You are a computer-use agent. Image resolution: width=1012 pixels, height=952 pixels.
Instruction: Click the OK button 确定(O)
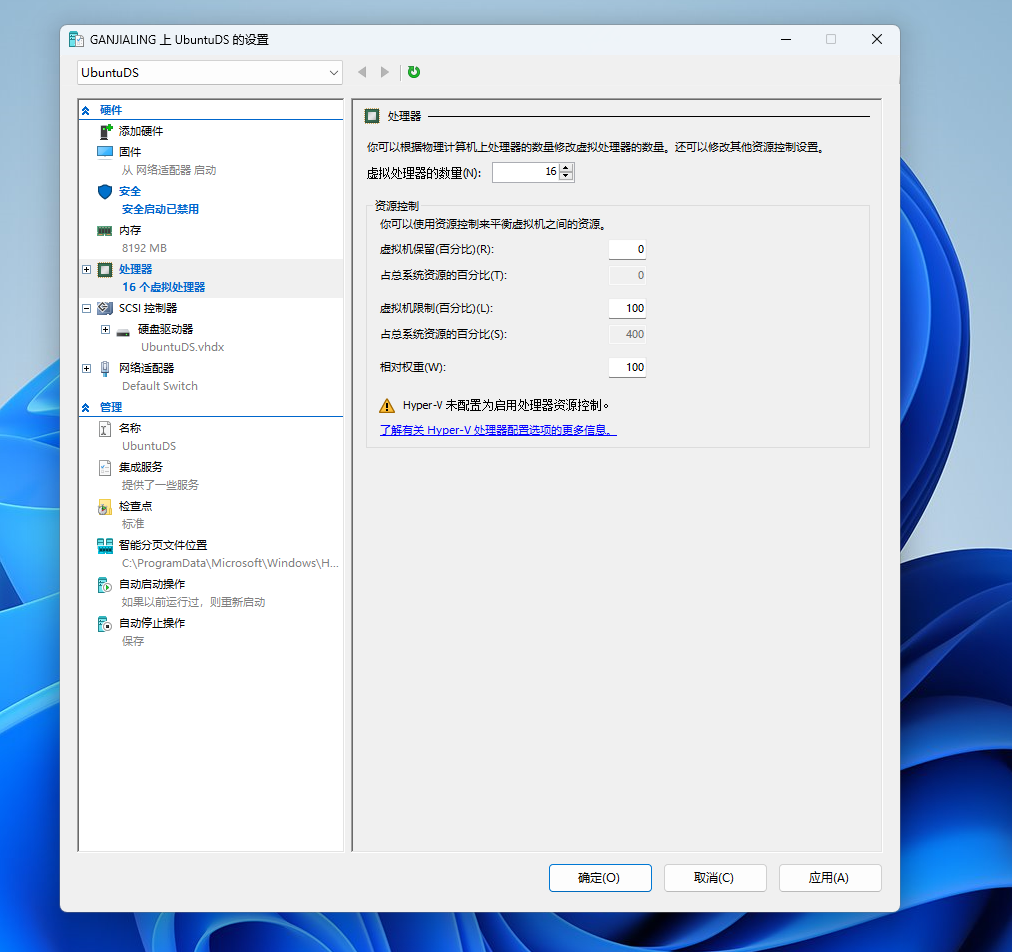[x=600, y=878]
